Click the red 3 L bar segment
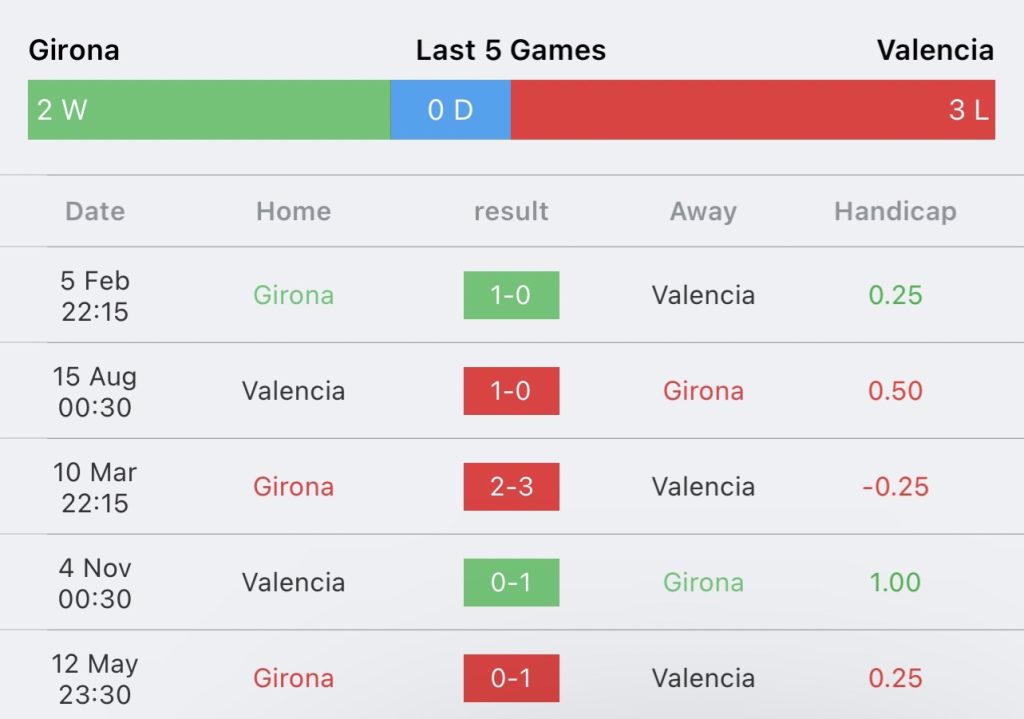1024x719 pixels. tap(753, 110)
